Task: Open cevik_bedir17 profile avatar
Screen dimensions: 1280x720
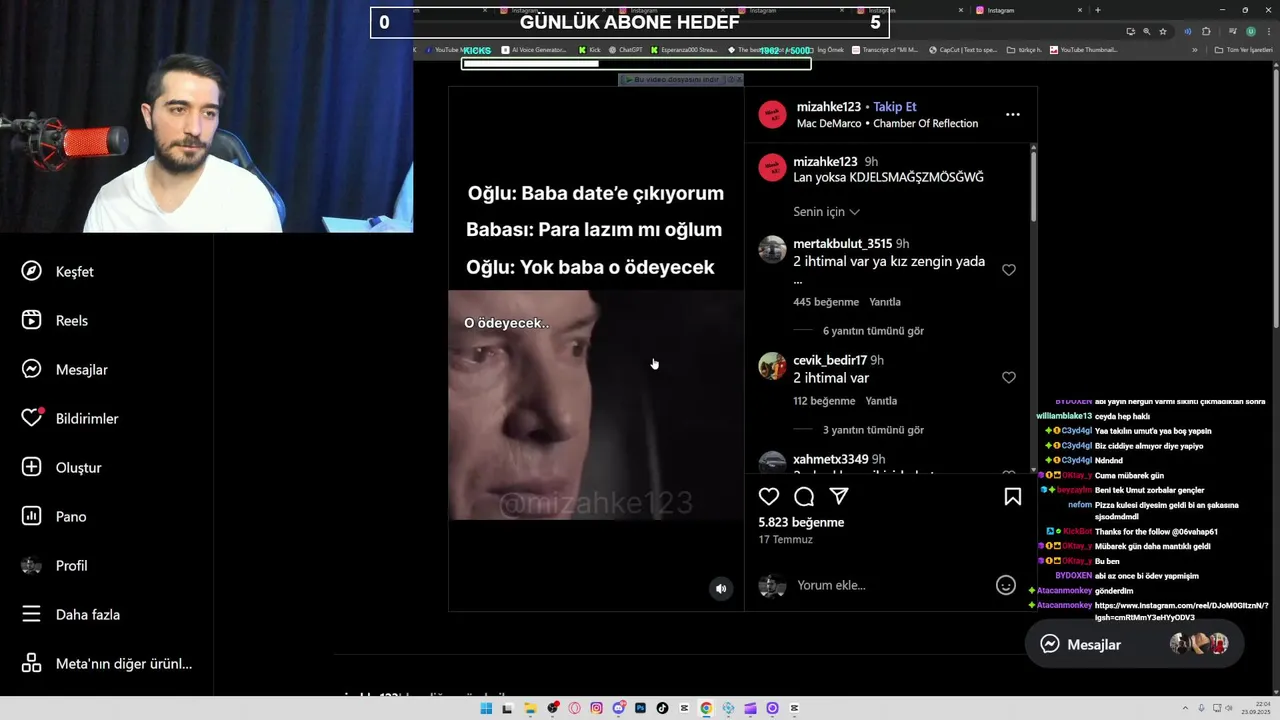Action: (772, 366)
